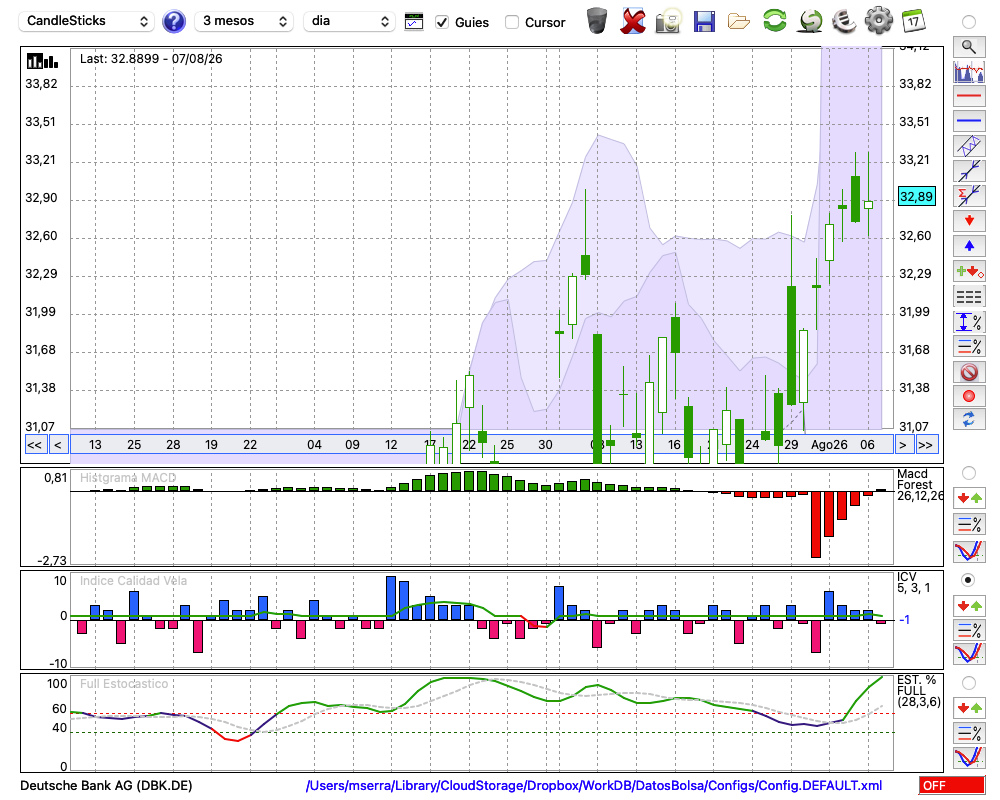Click the open folder icon
Image resolution: width=1000 pixels, height=800 pixels.
pos(739,22)
